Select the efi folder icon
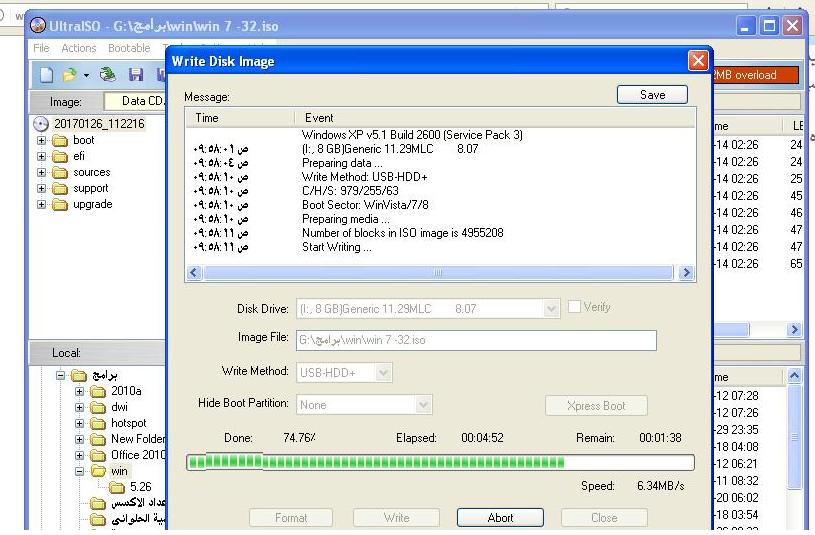The width and height of the screenshot is (815, 535). pos(60,156)
